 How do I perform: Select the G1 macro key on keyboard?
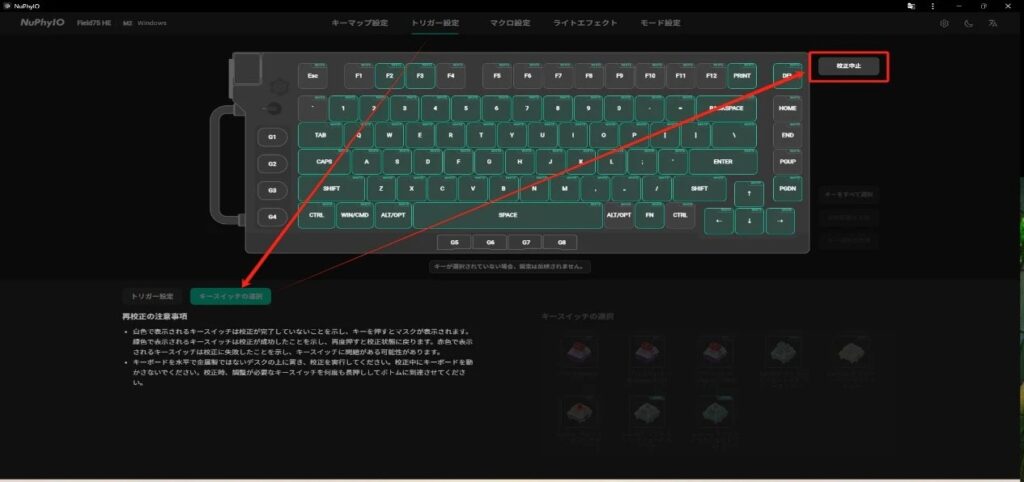(272, 137)
